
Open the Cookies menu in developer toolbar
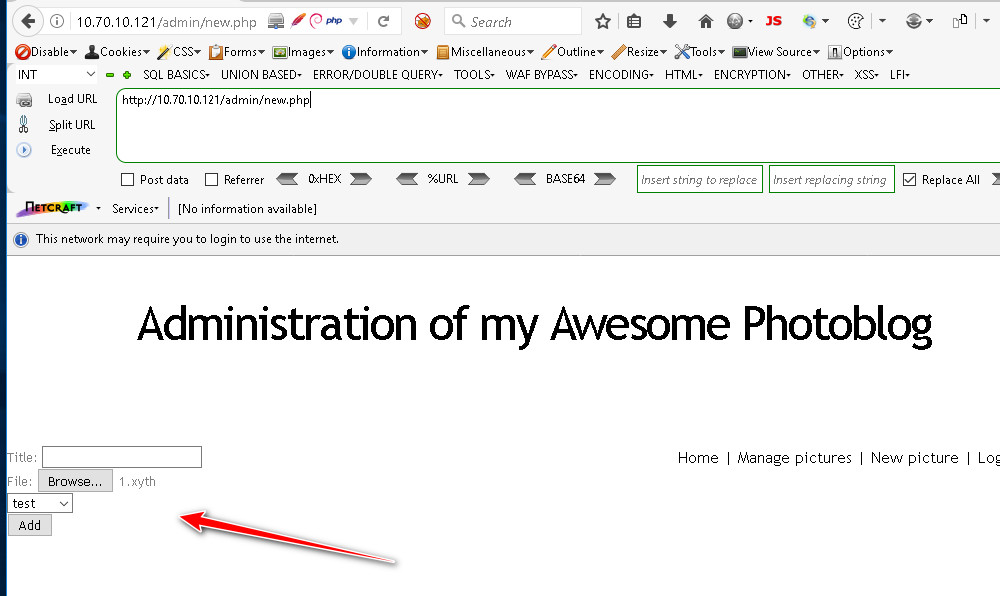coord(118,52)
